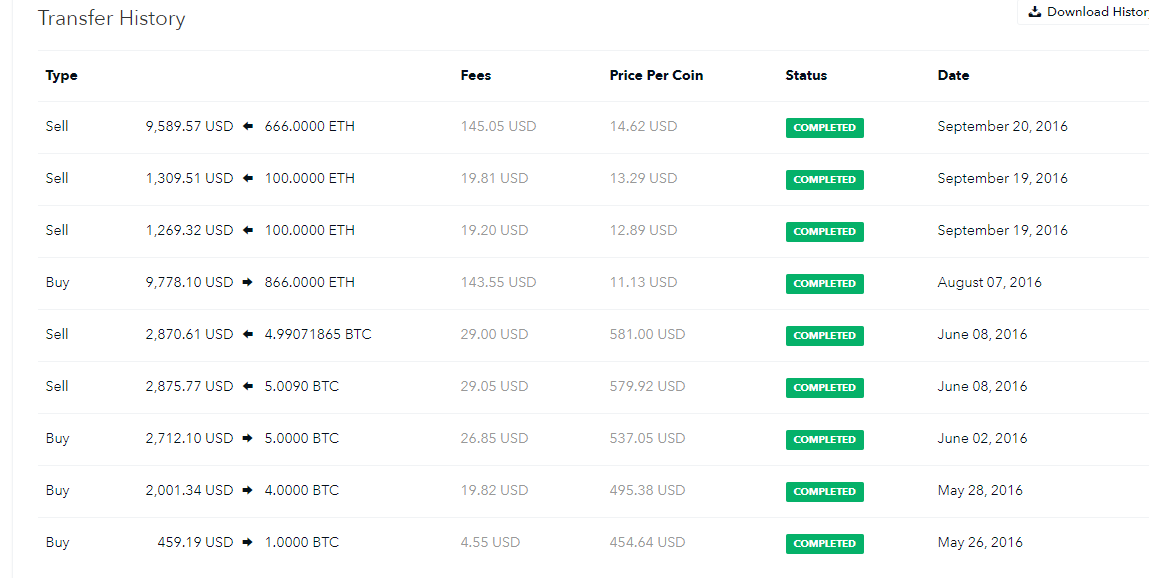Image resolution: width=1149 pixels, height=578 pixels.
Task: Click the arrow icon on 666.0000 ETH sell row
Action: 248,127
